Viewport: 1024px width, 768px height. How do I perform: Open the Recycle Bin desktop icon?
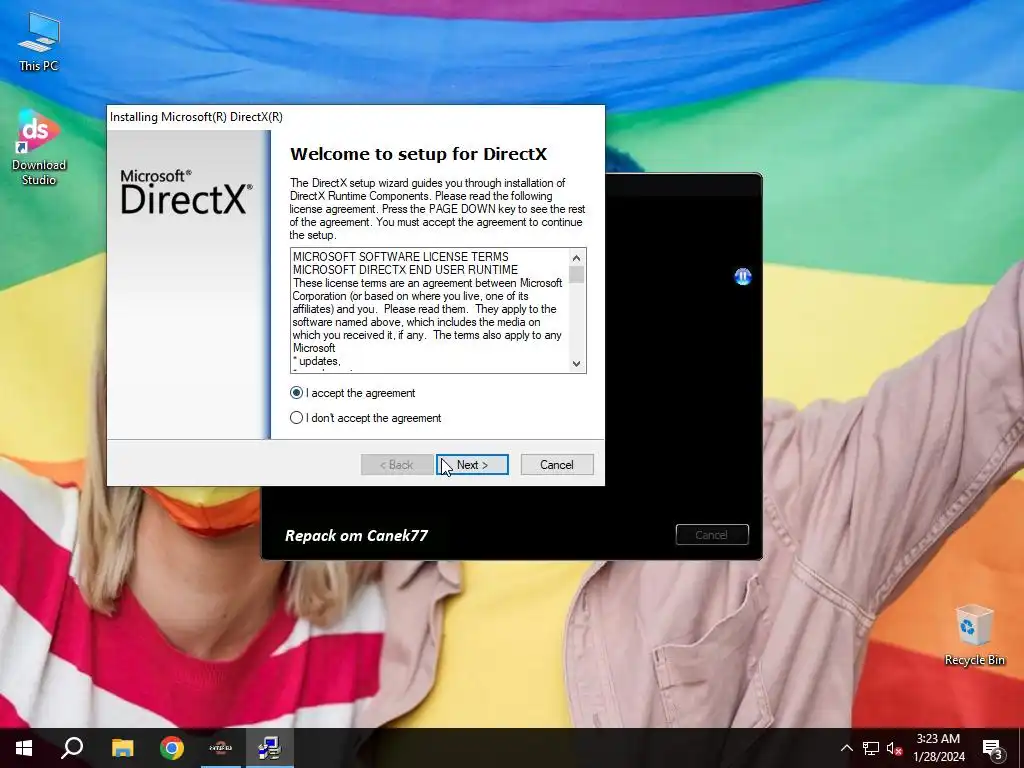click(x=974, y=635)
